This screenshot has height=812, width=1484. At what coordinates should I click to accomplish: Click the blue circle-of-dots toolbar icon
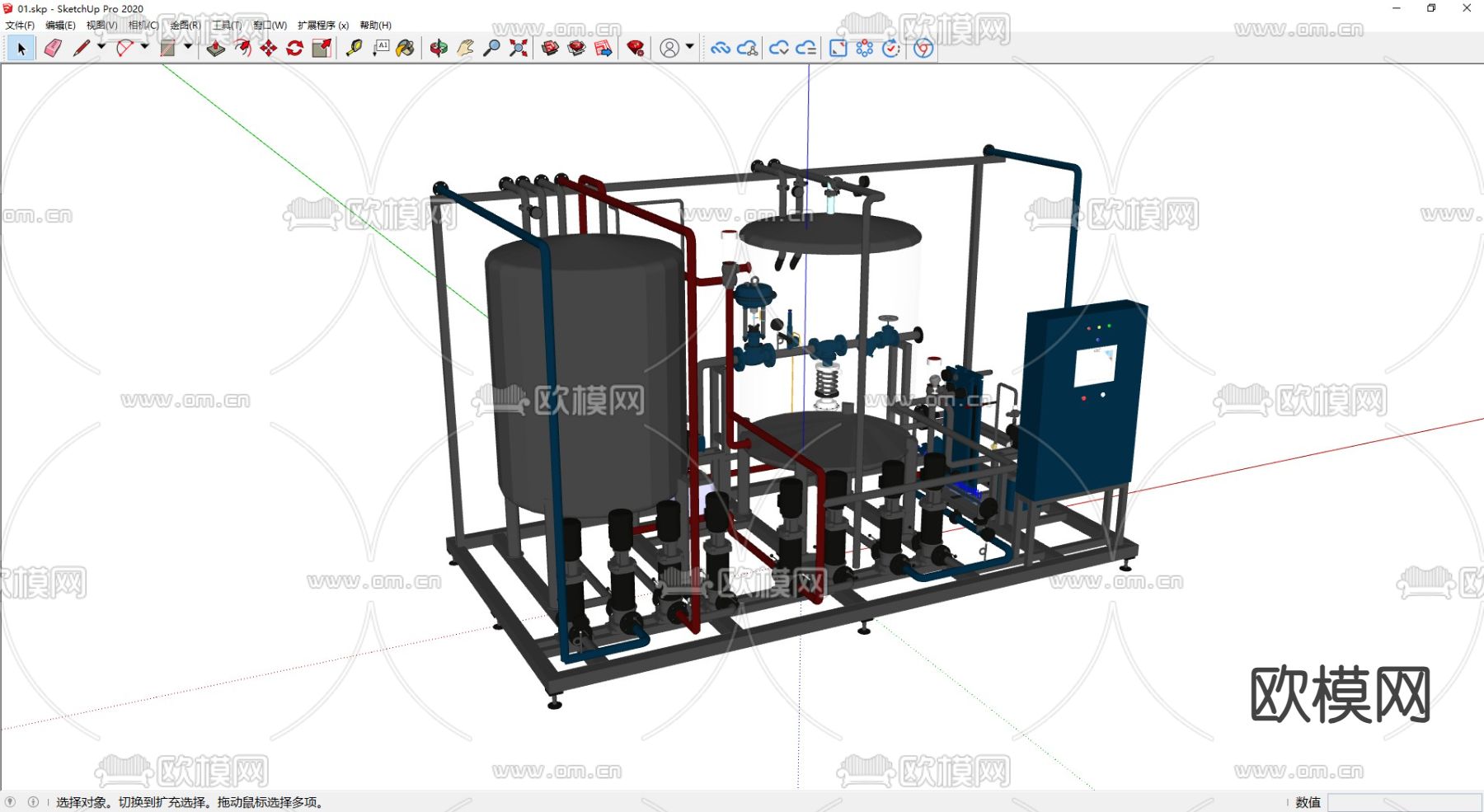tap(864, 49)
